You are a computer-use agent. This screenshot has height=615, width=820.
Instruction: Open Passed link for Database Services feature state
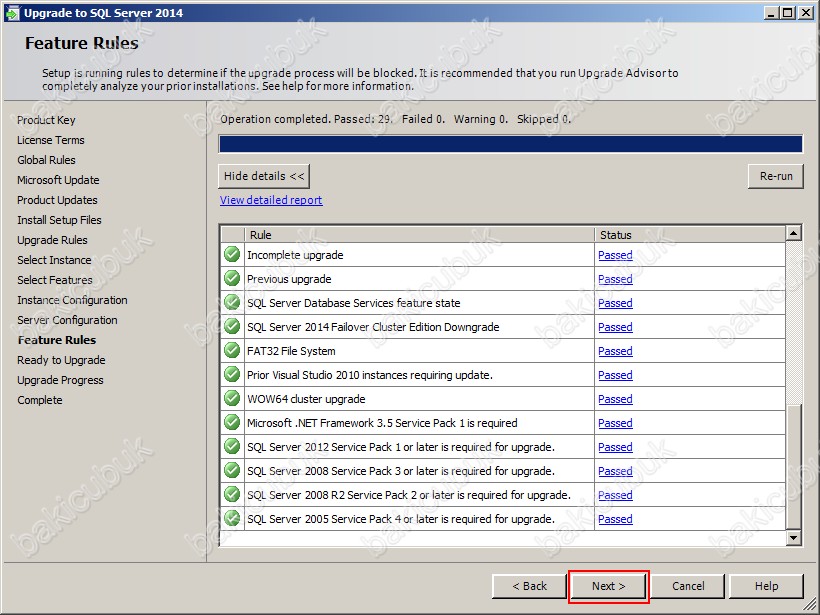[615, 303]
